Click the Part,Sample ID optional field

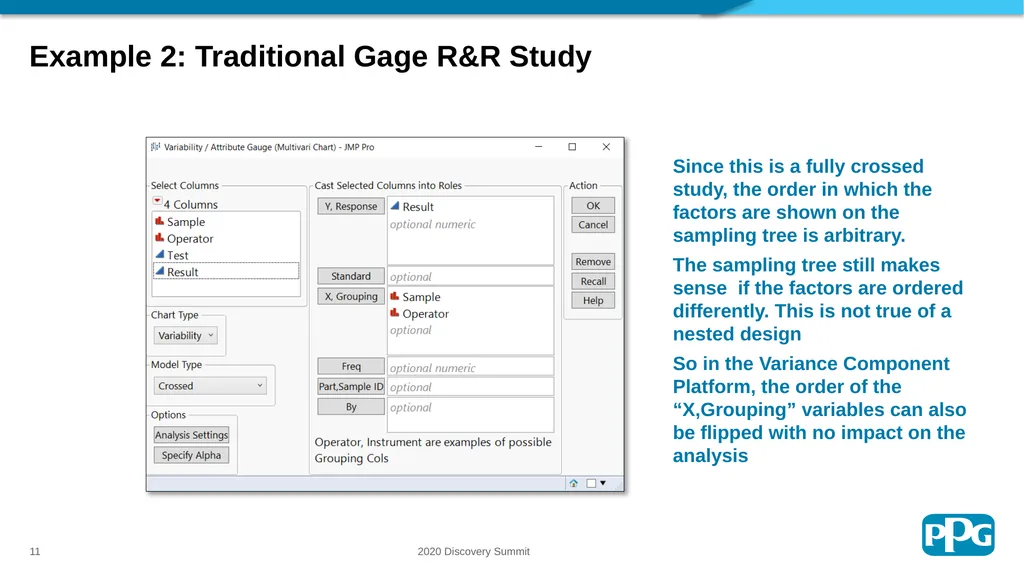click(470, 387)
